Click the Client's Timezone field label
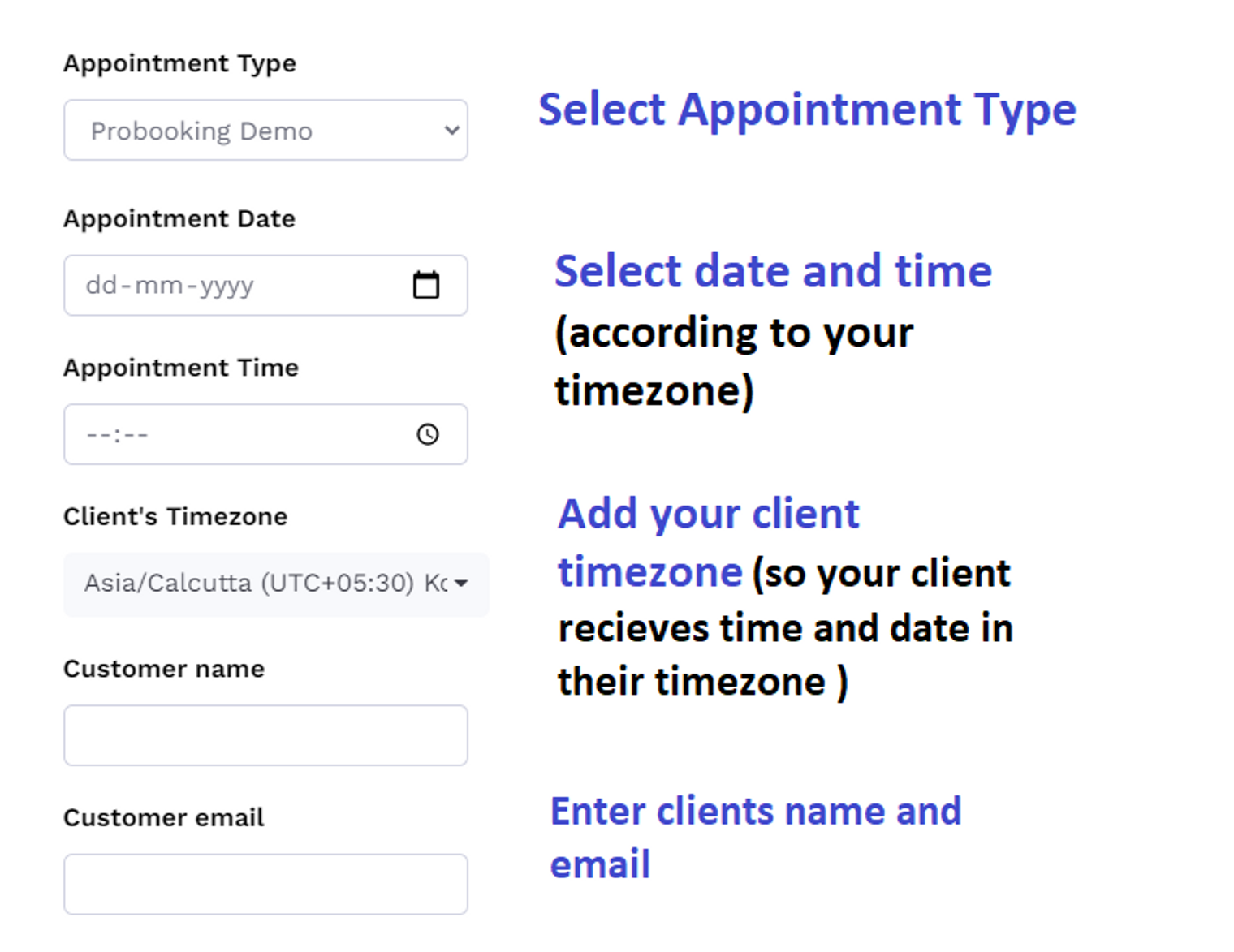 (x=175, y=517)
